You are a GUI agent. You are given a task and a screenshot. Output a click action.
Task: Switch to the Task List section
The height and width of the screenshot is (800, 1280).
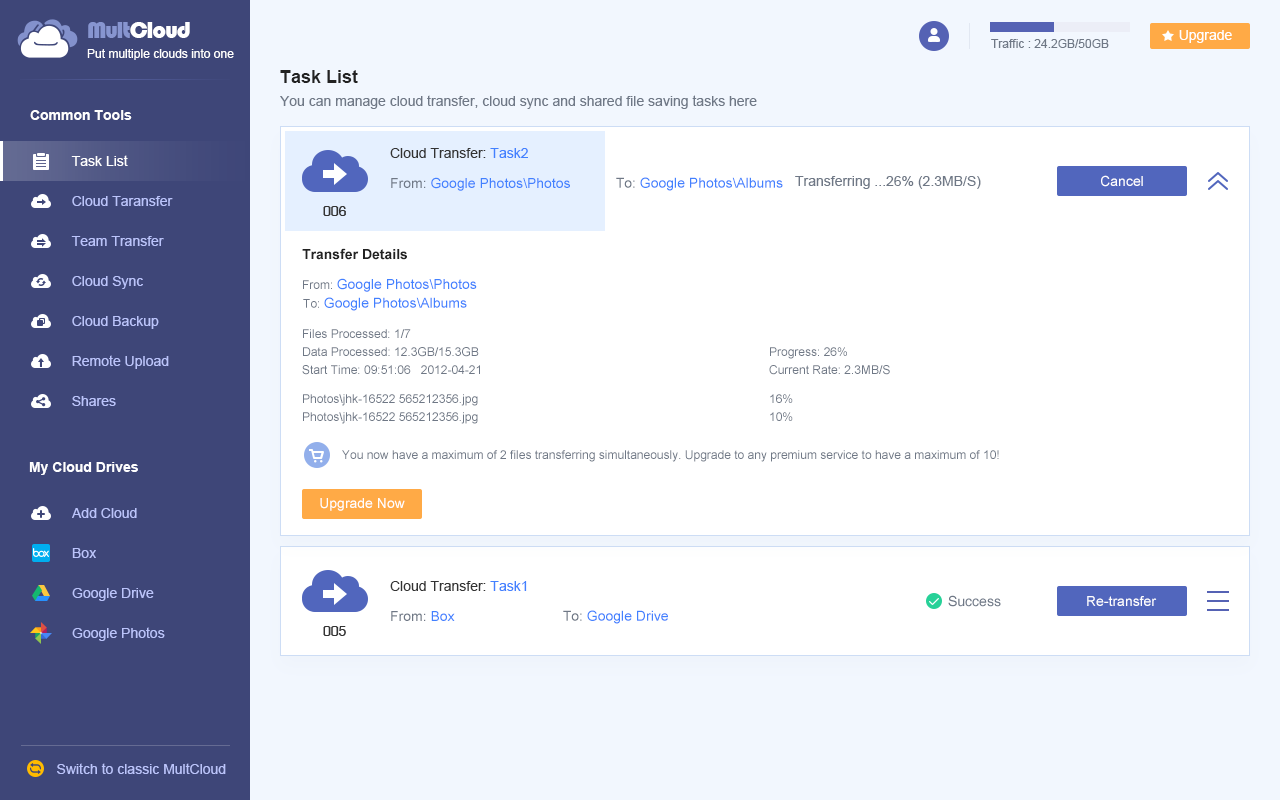coord(99,161)
